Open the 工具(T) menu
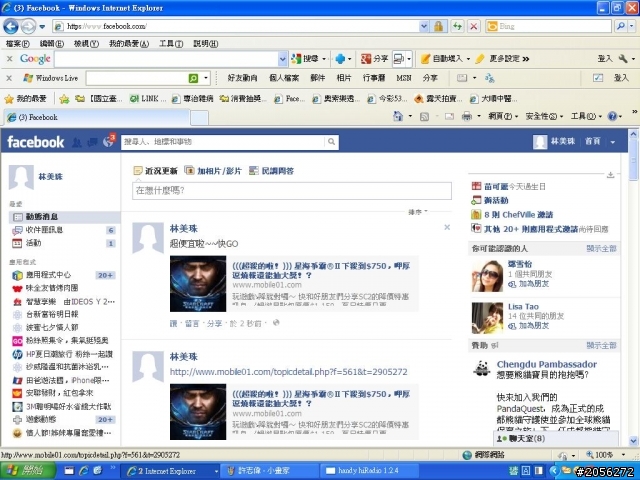The height and width of the screenshot is (480, 640). click(171, 44)
